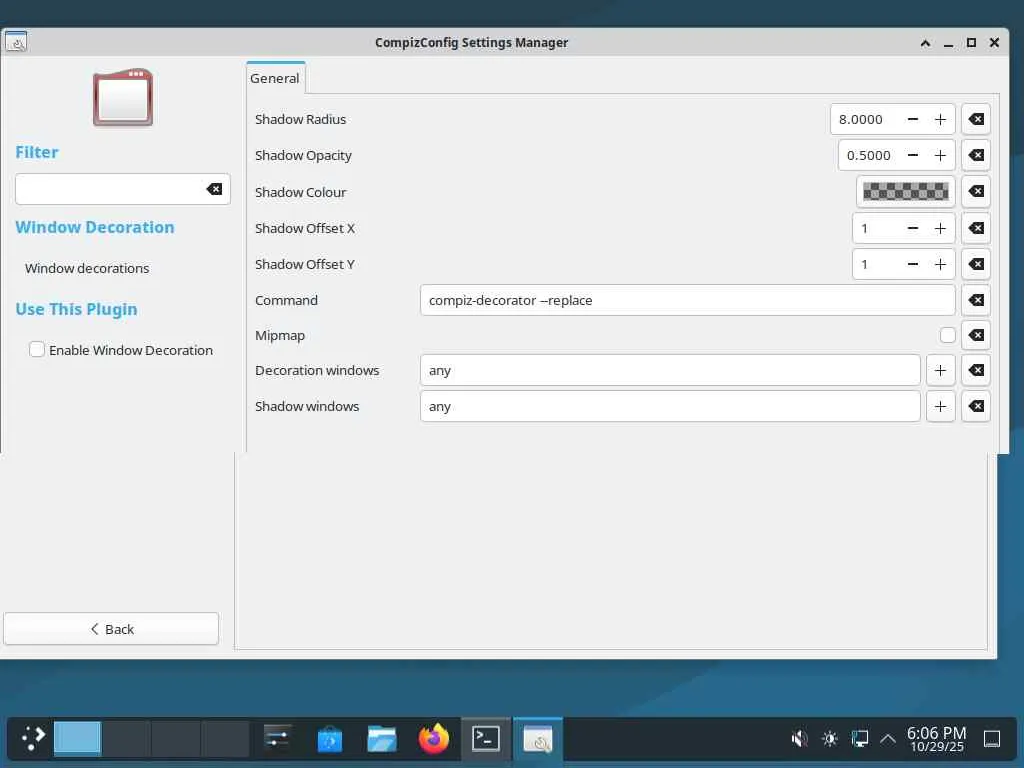Switch to virtual desktop four in pager

point(225,739)
